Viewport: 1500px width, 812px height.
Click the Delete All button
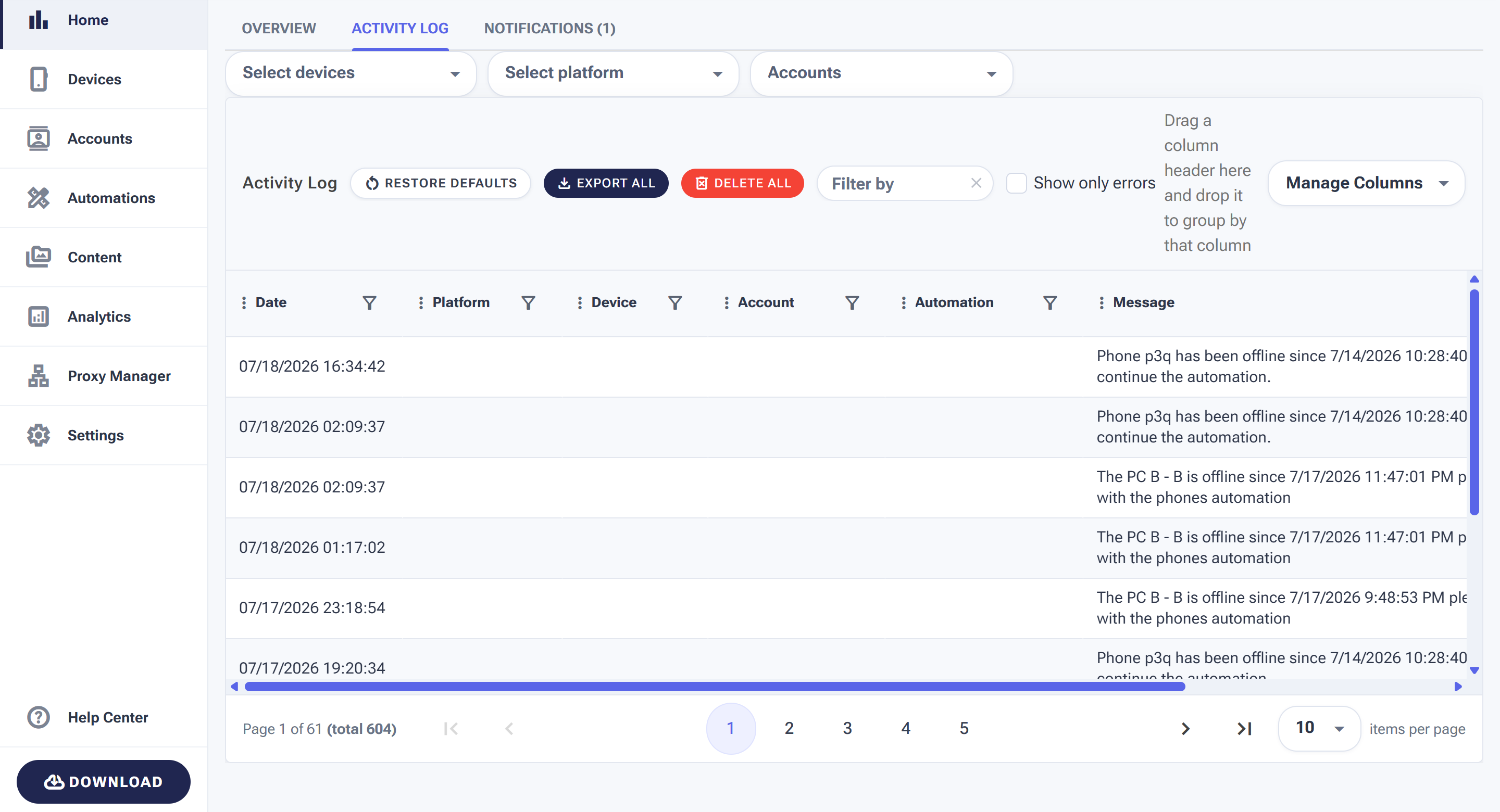[x=742, y=183]
